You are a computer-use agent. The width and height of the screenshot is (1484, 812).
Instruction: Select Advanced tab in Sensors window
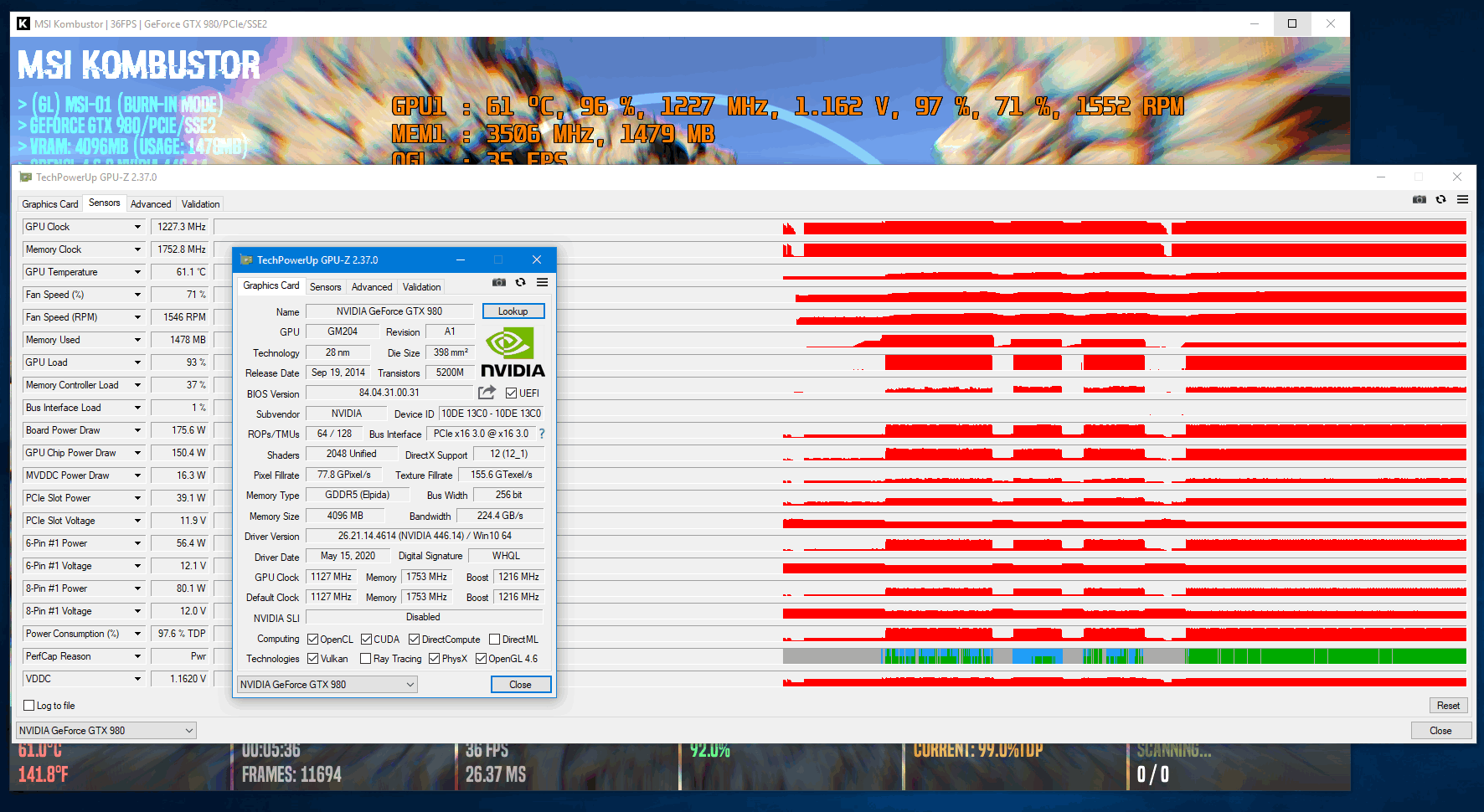[x=151, y=203]
